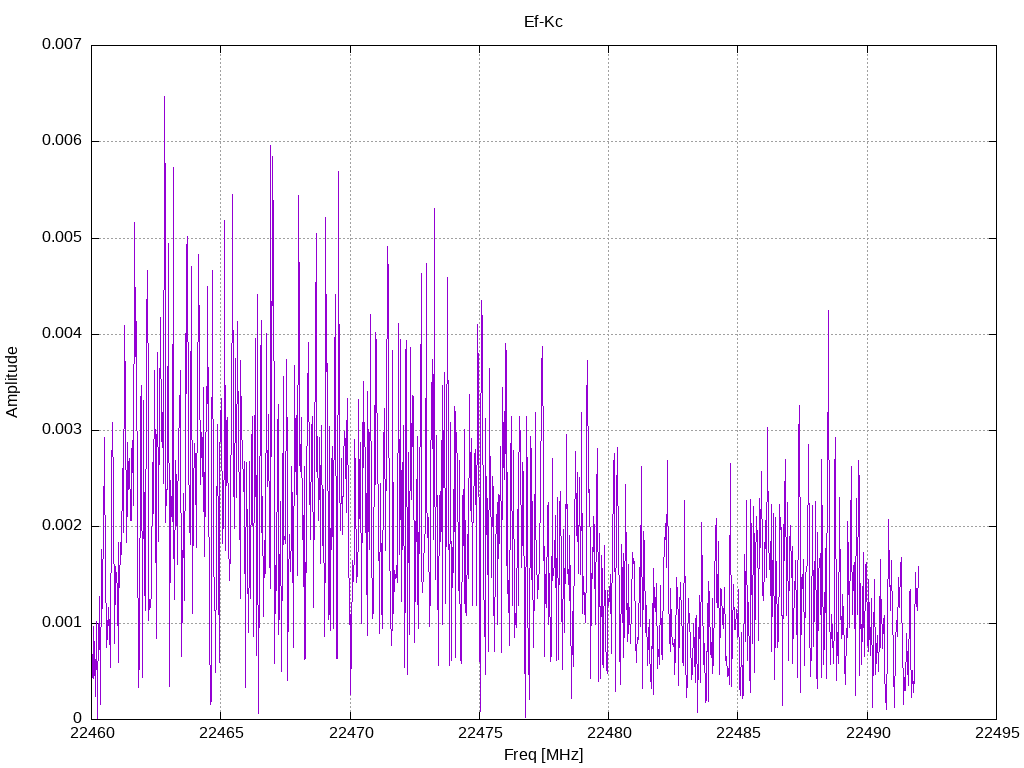Click the 22460 x-axis tick label

click(91, 733)
